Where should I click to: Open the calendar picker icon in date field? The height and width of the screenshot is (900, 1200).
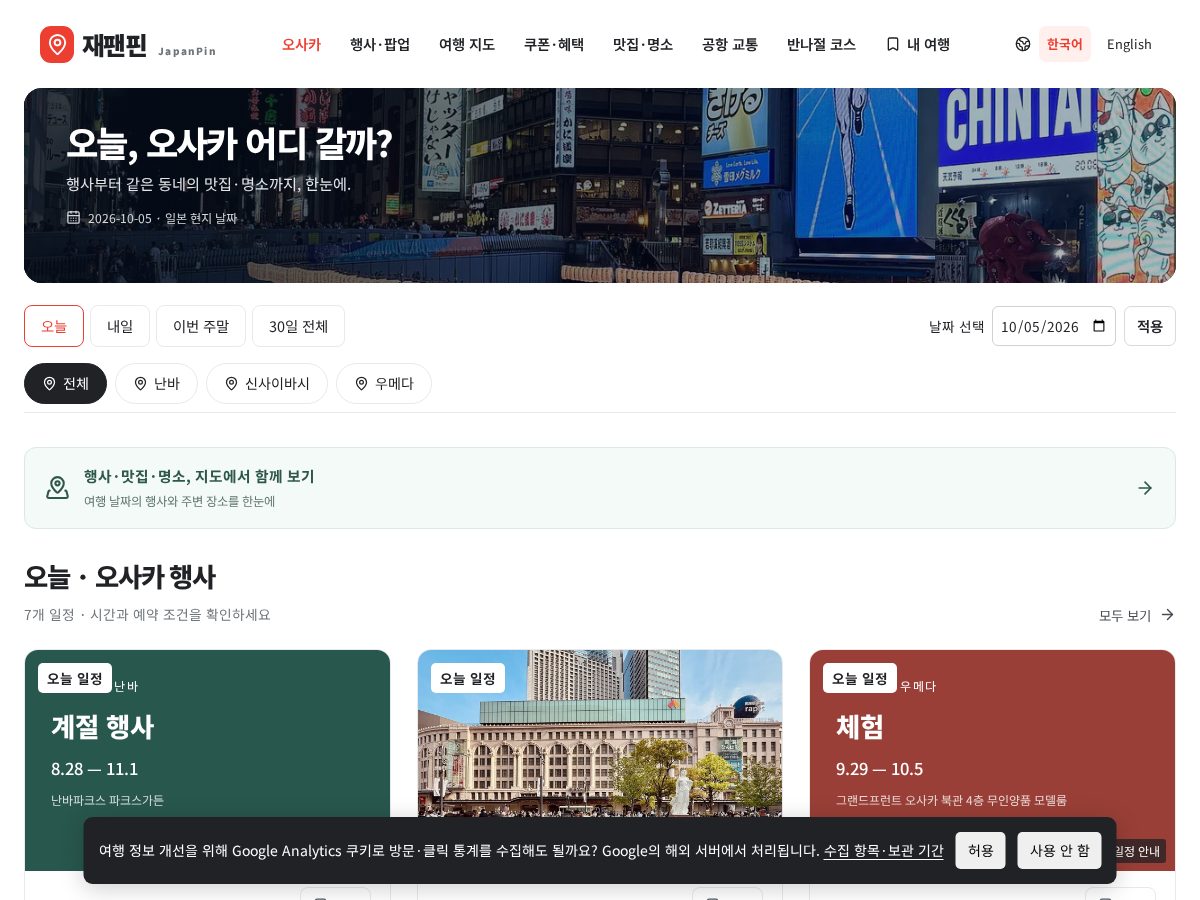1099,326
